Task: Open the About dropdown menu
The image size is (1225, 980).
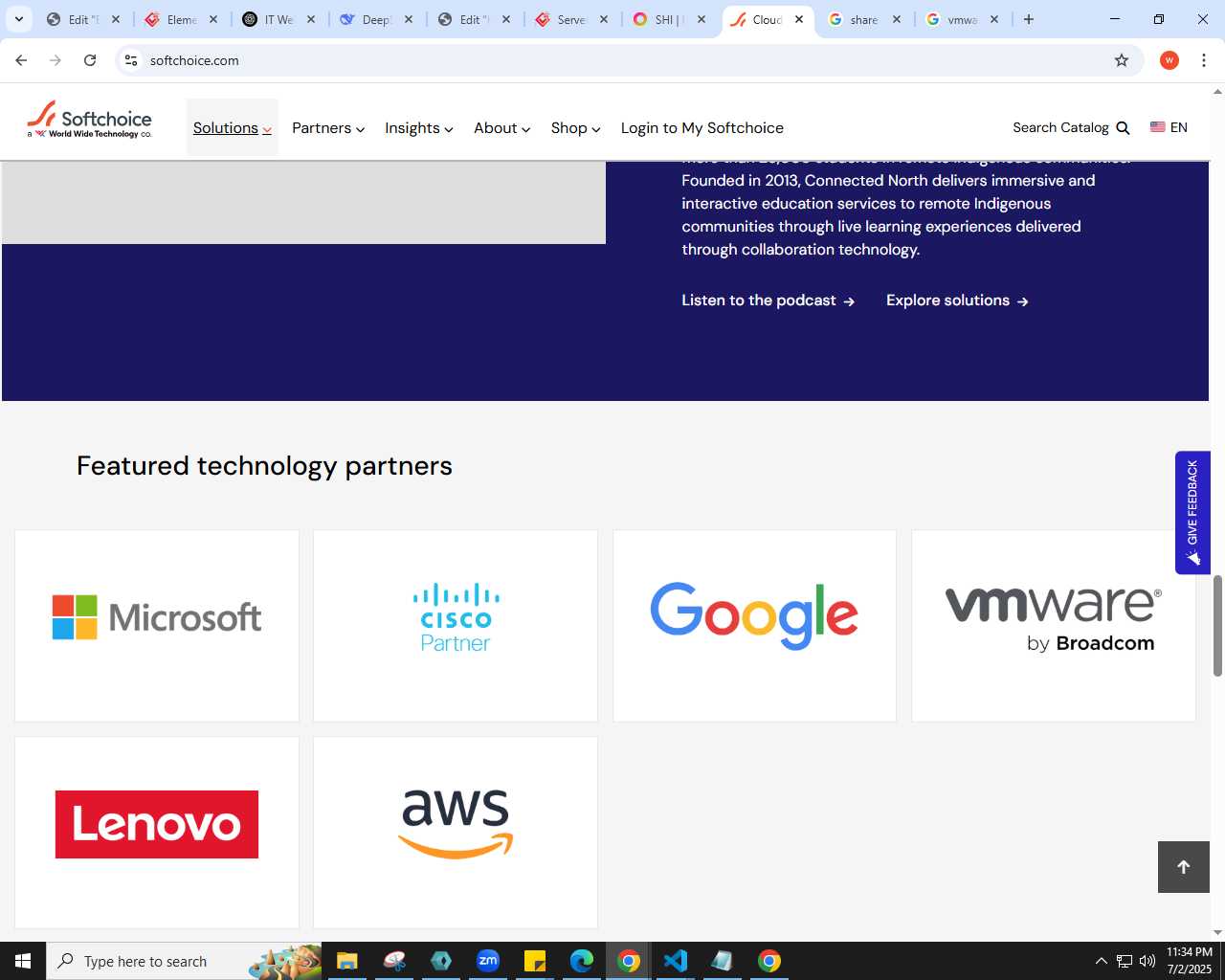Action: (501, 128)
